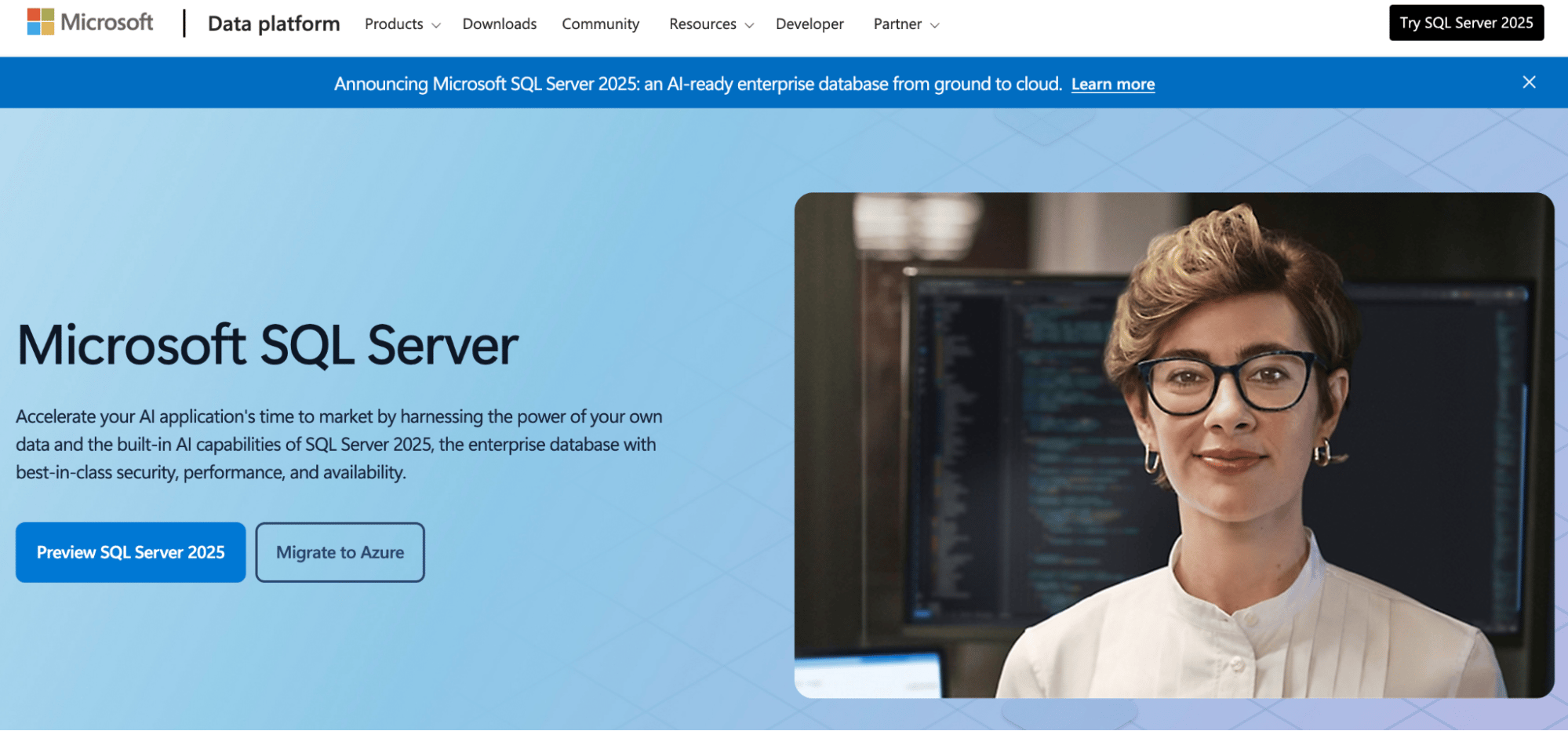Select Developer in the navigation bar
The image size is (1568, 731).
click(x=809, y=24)
